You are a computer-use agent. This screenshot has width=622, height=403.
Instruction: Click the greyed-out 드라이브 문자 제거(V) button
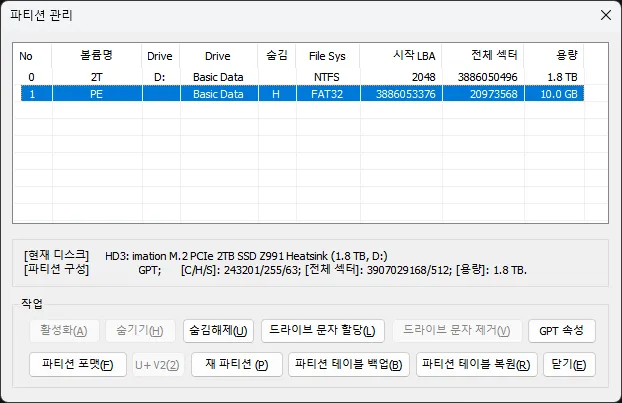pyautogui.click(x=456, y=331)
